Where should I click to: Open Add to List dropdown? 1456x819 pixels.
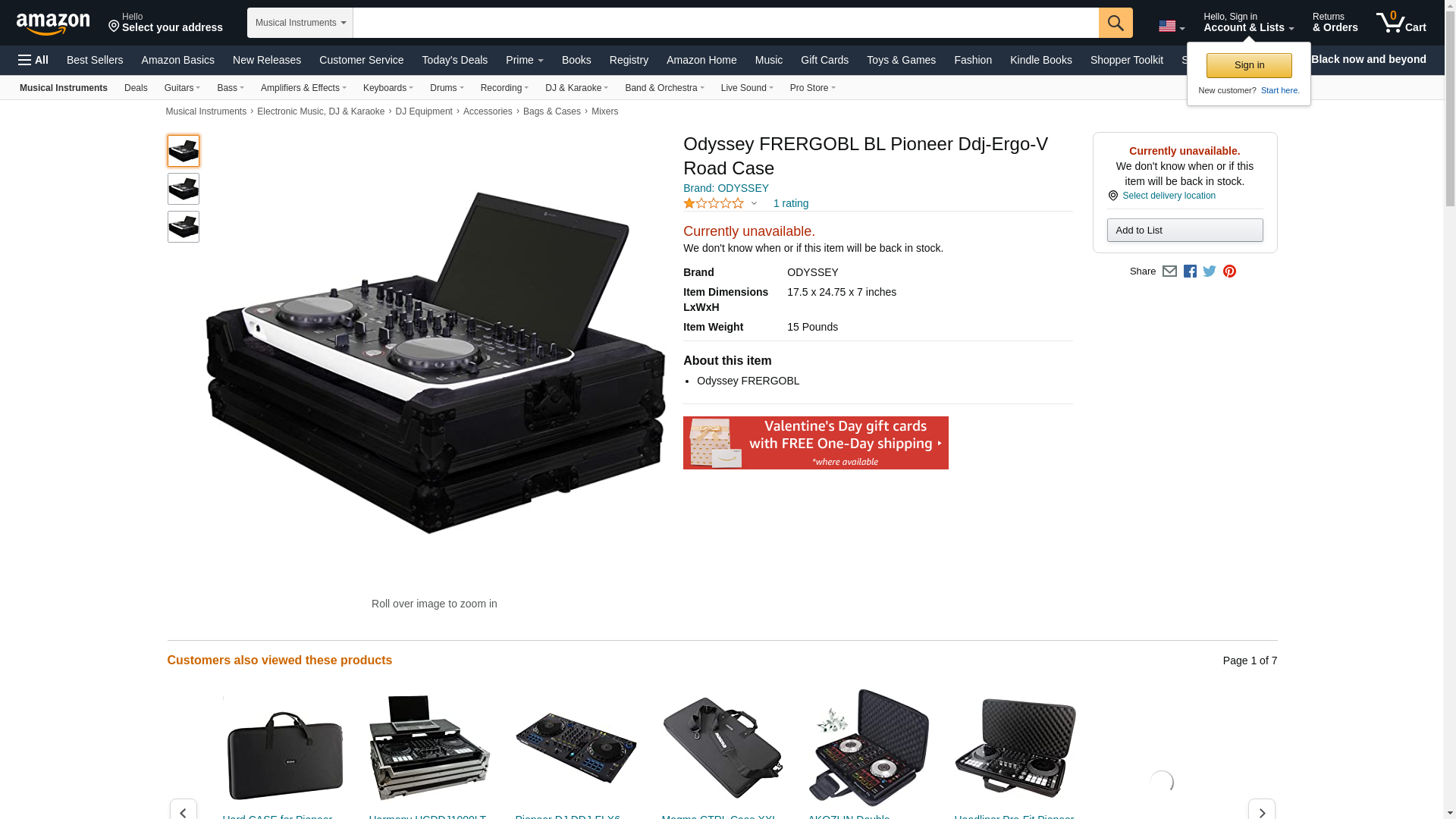[1185, 230]
